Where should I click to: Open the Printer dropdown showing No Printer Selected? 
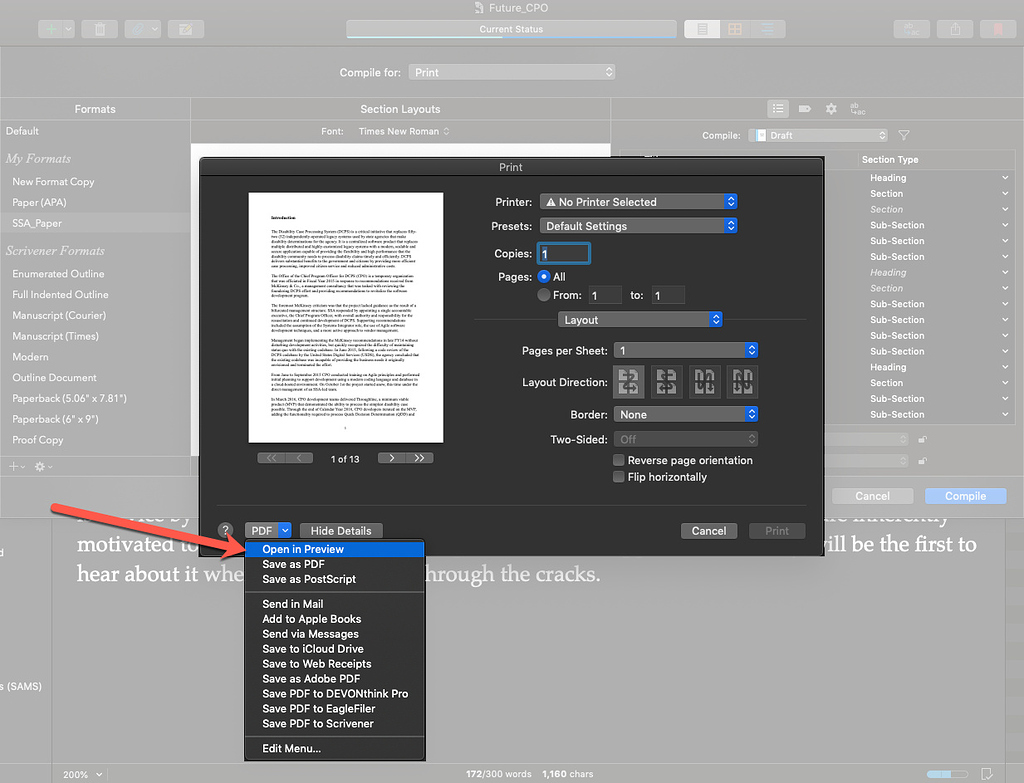click(638, 201)
